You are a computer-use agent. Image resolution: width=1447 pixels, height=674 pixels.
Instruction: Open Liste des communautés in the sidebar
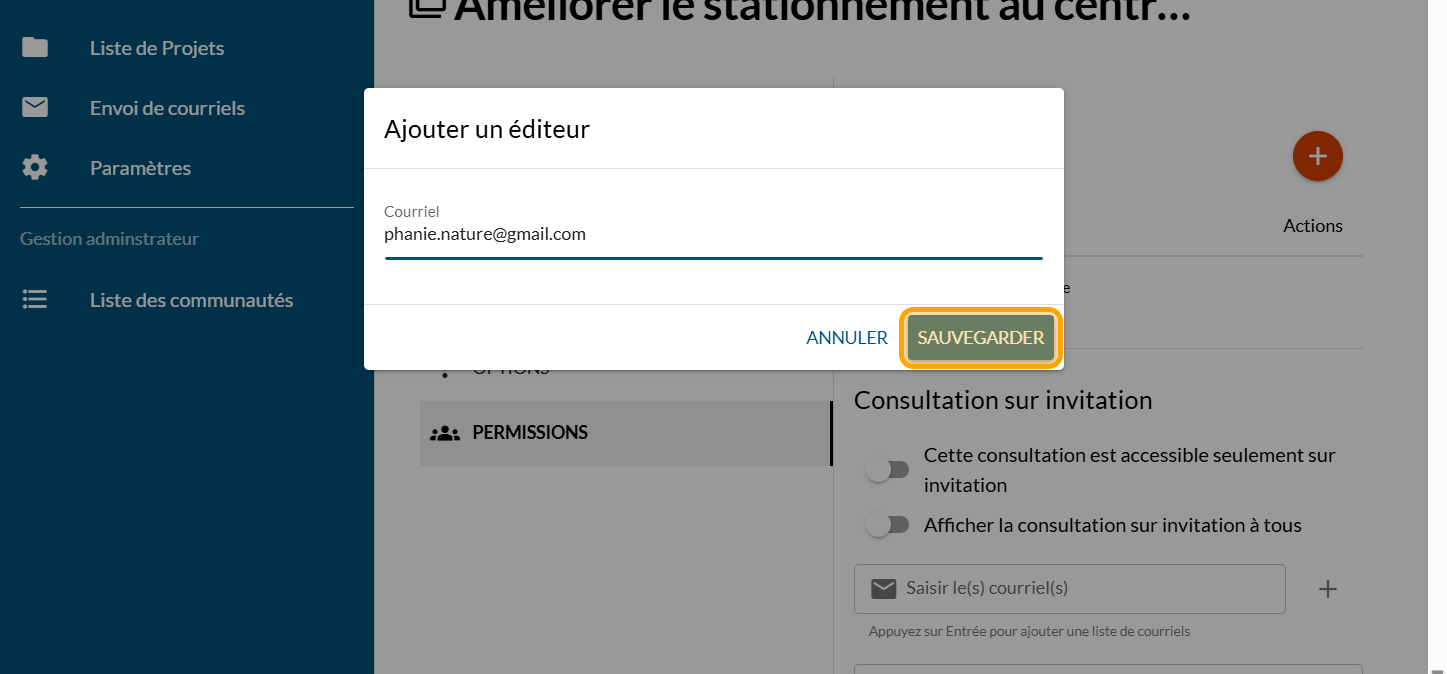tap(191, 300)
